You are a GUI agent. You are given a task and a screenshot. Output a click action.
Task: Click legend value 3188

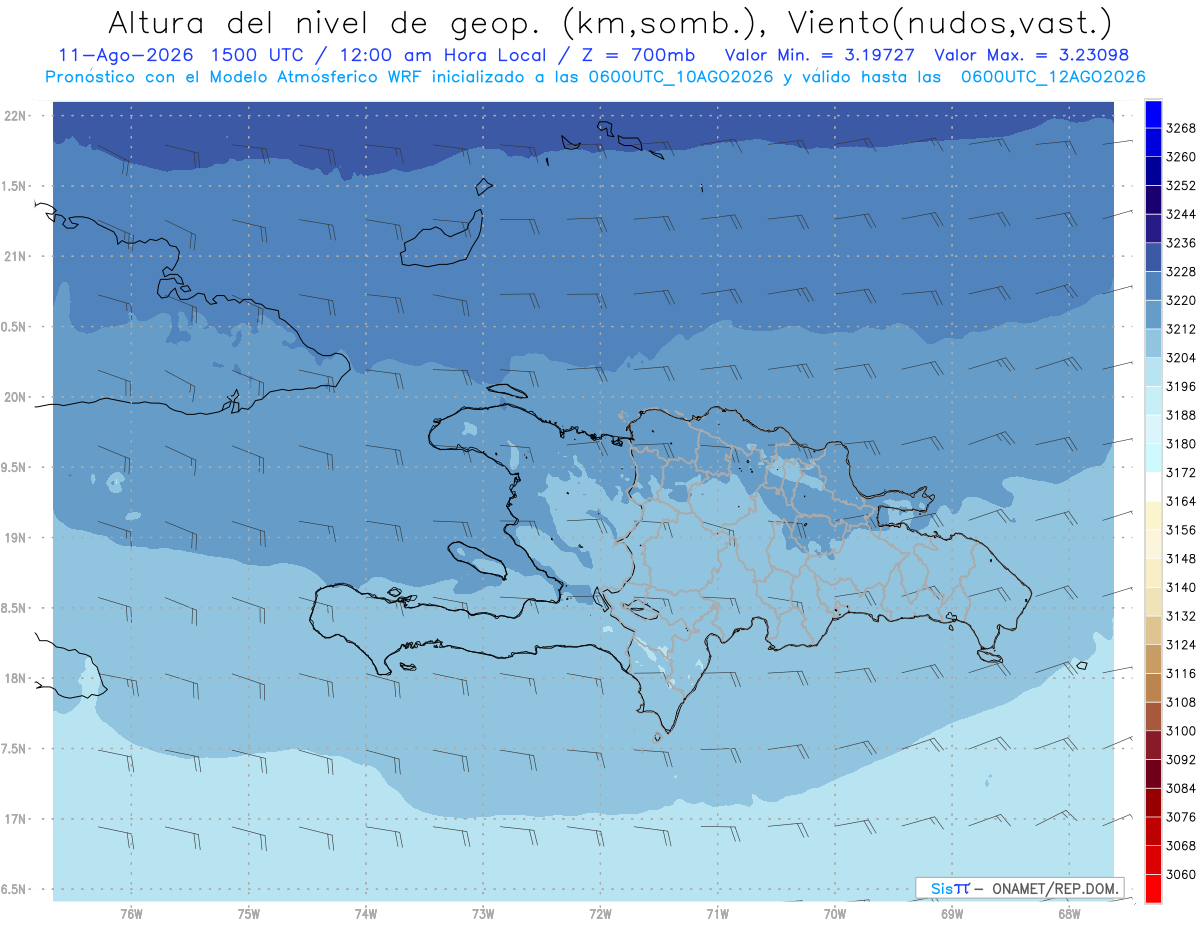point(1181,415)
